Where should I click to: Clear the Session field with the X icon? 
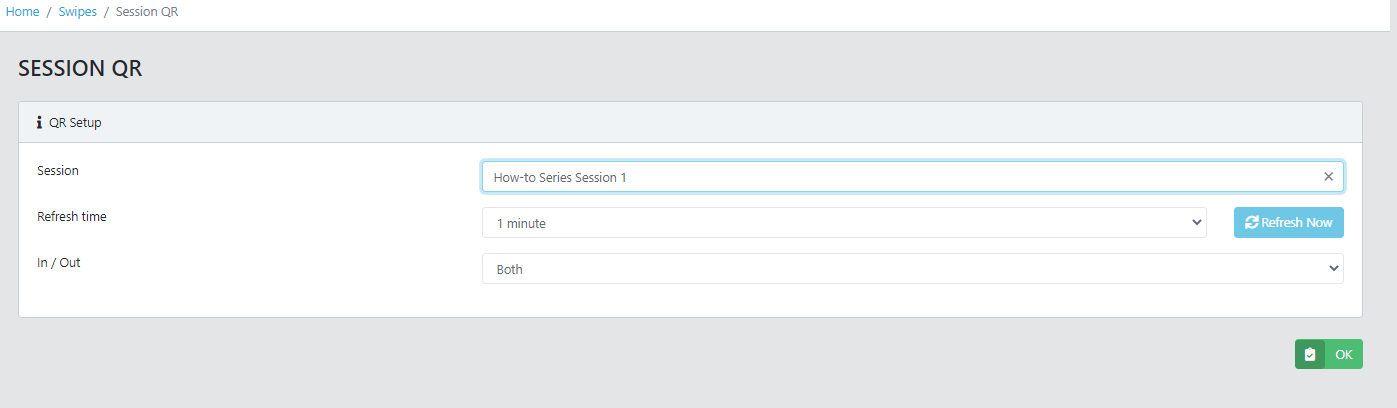pyautogui.click(x=1328, y=177)
